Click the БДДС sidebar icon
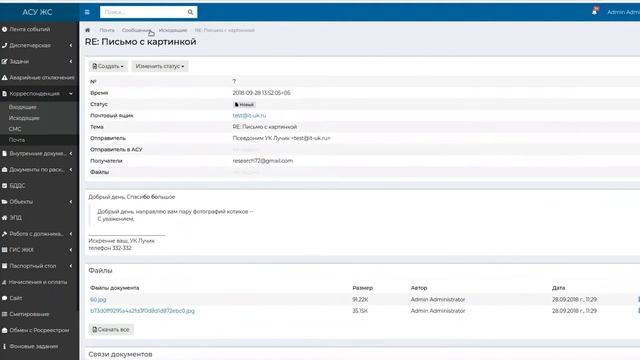The height and width of the screenshot is (360, 640). point(4,186)
